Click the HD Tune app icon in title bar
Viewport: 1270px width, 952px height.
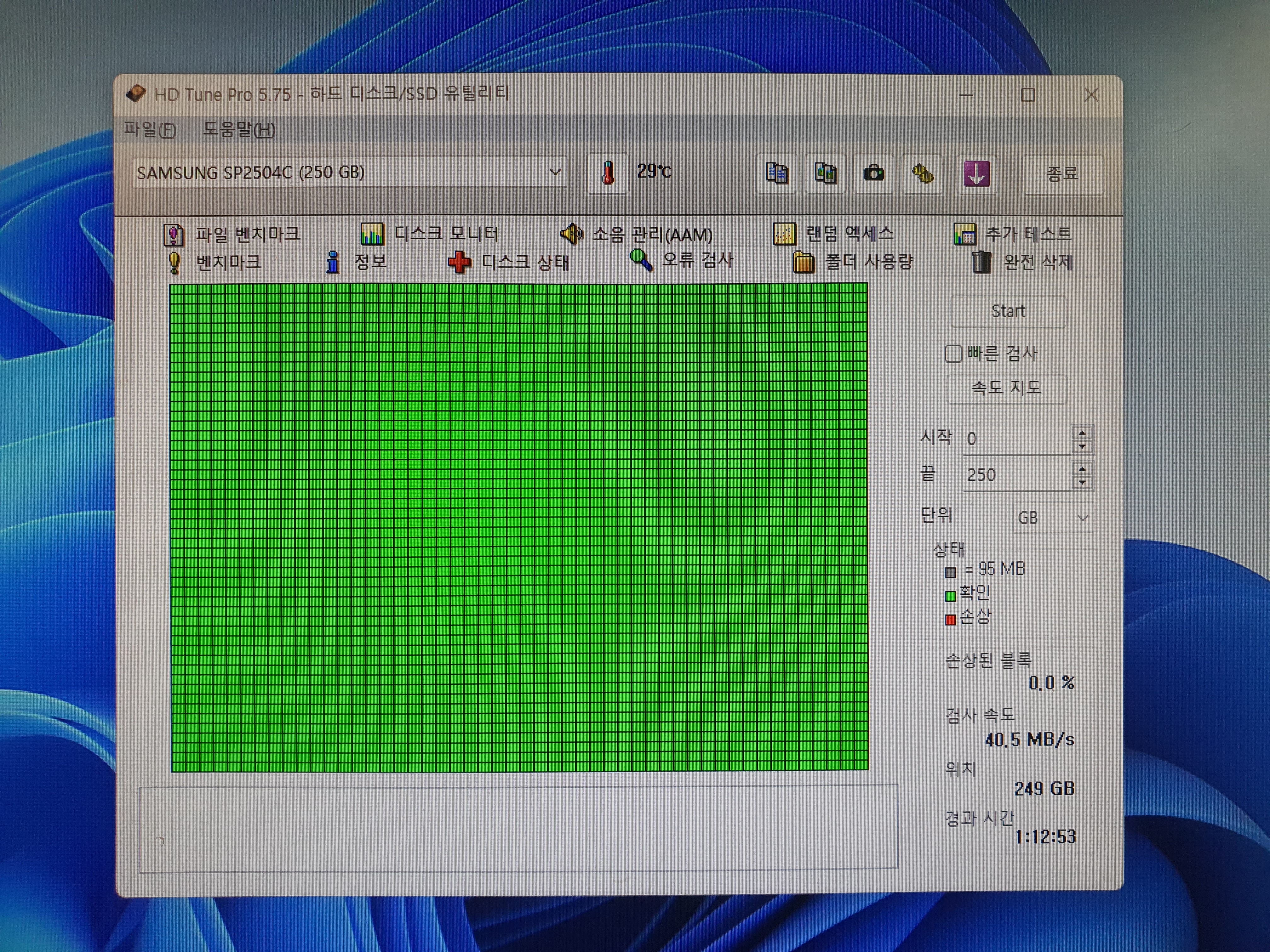pyautogui.click(x=135, y=93)
